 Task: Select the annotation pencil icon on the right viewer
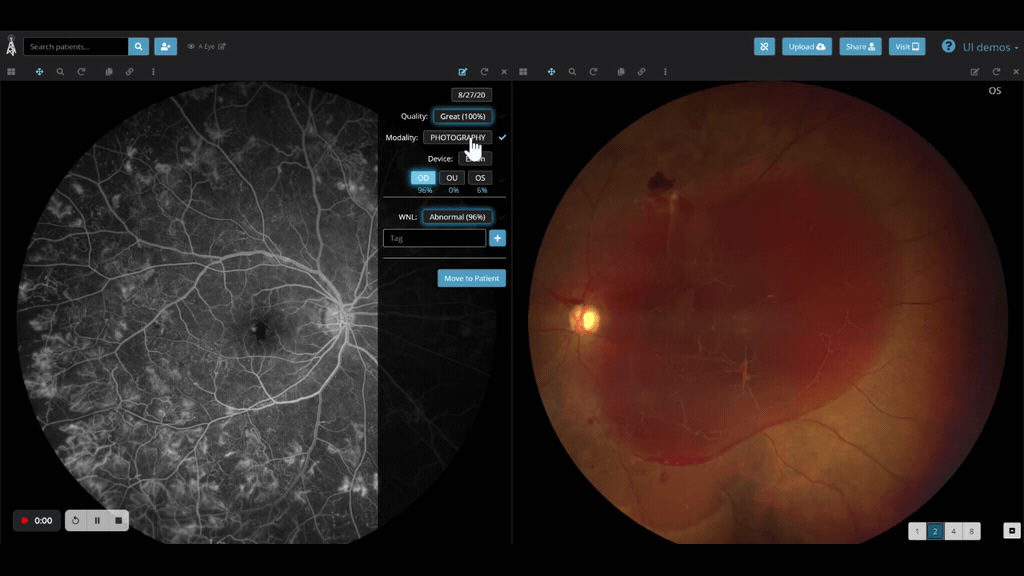click(973, 71)
